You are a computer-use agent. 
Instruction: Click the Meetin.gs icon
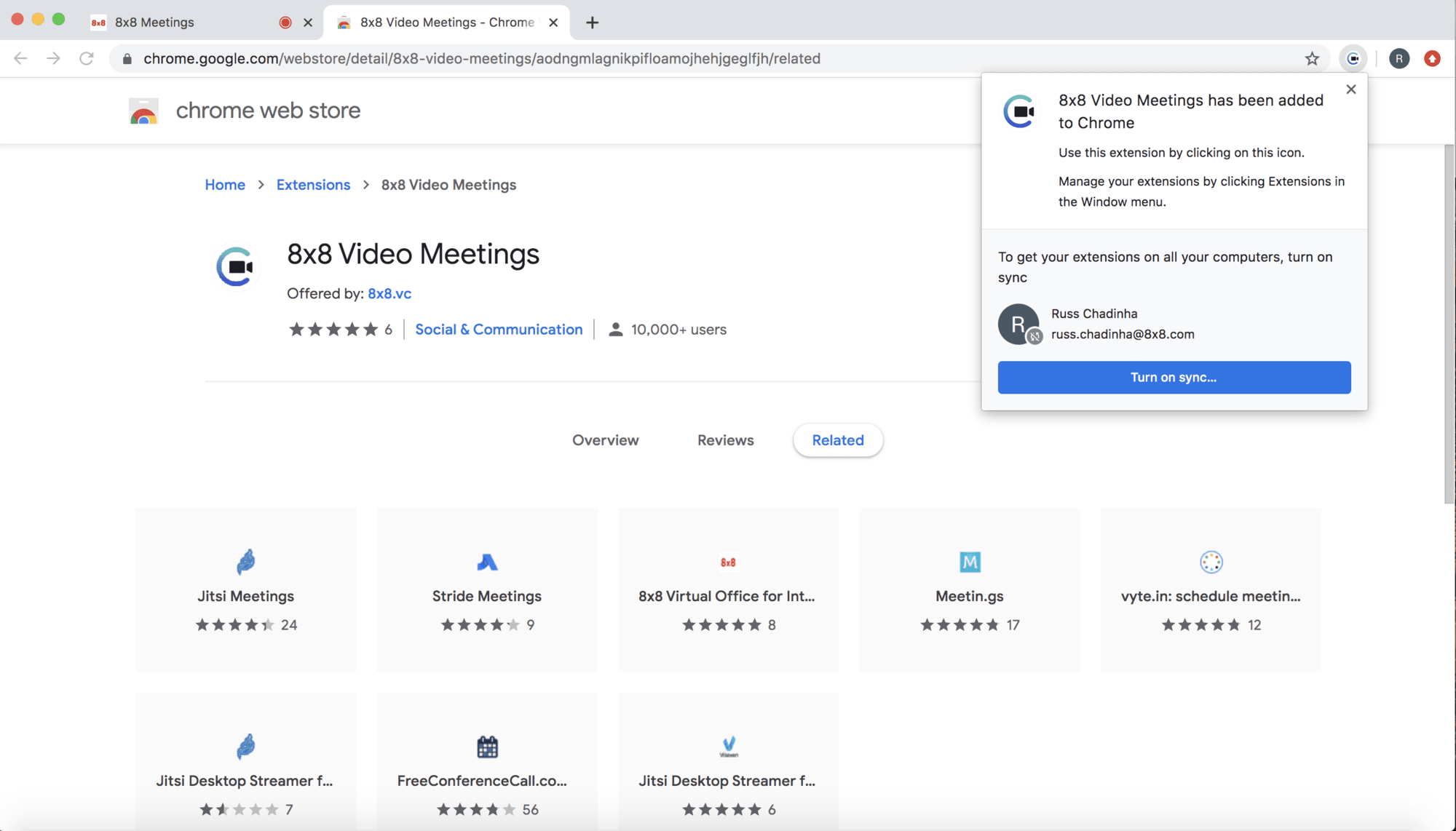(970, 562)
